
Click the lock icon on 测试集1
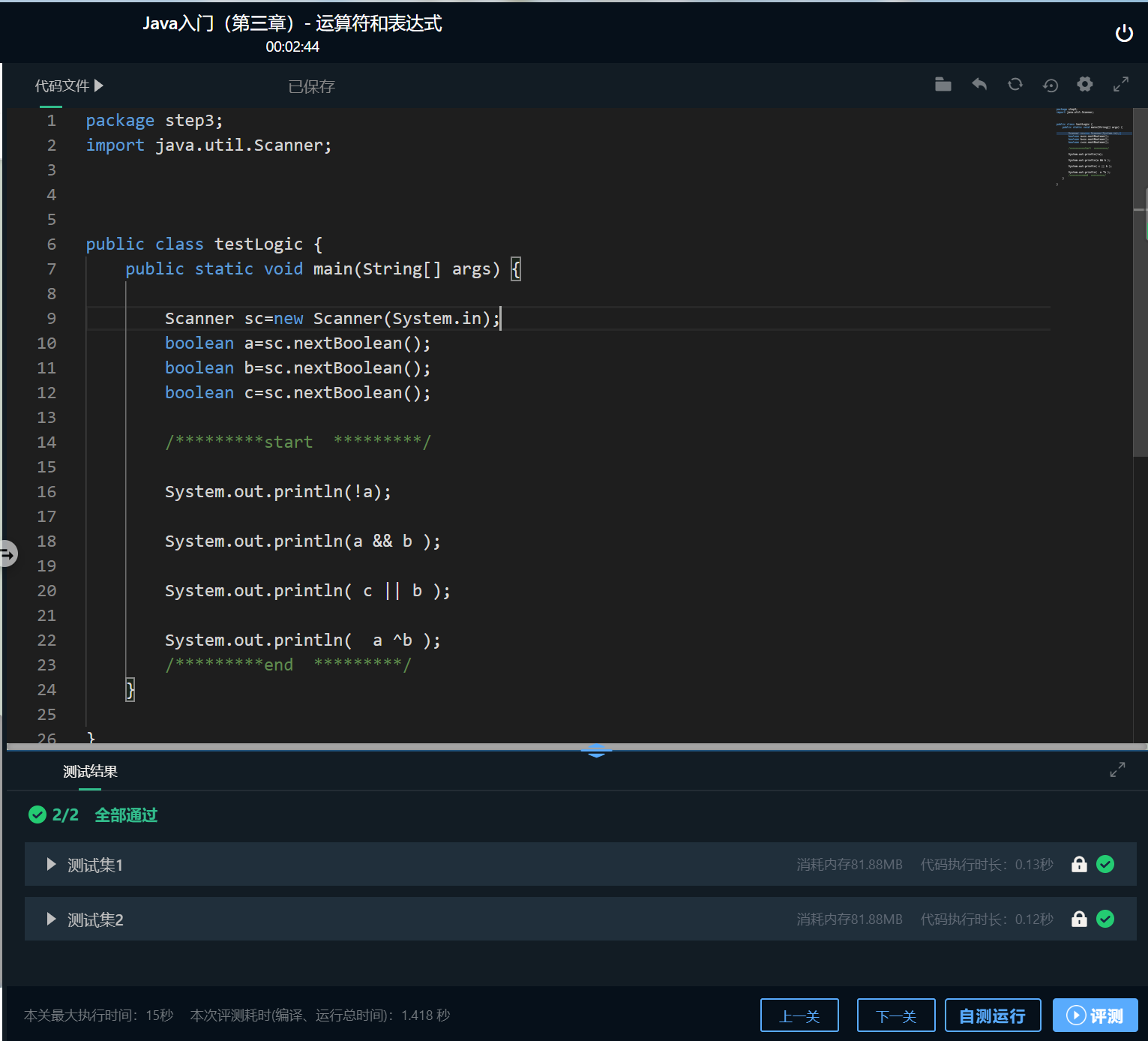1078,864
